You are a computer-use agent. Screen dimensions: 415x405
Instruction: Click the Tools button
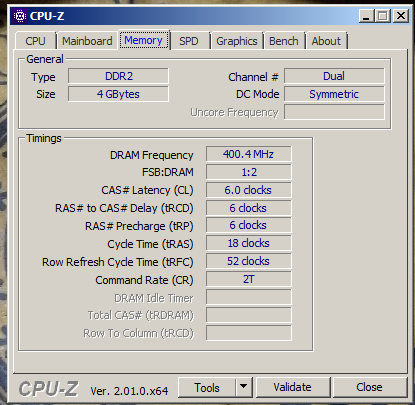(207, 388)
